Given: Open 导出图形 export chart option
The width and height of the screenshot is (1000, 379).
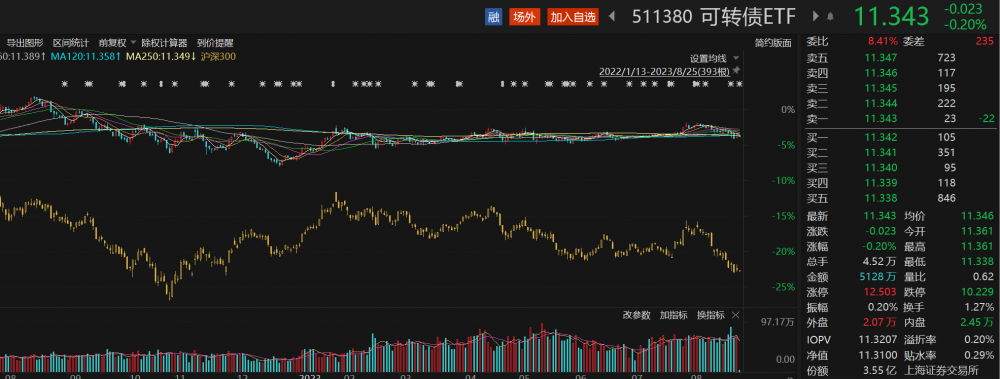Looking at the screenshot, I should pyautogui.click(x=25, y=43).
